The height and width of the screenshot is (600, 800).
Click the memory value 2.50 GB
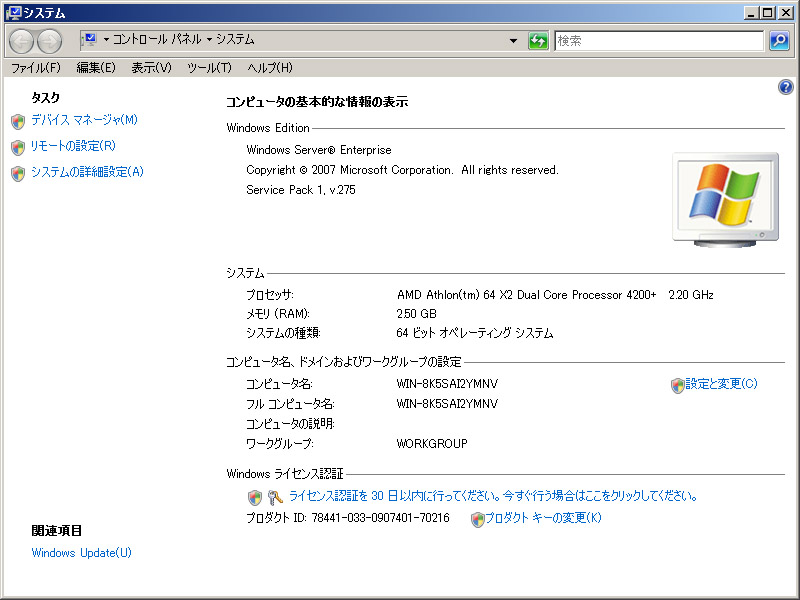pos(416,314)
